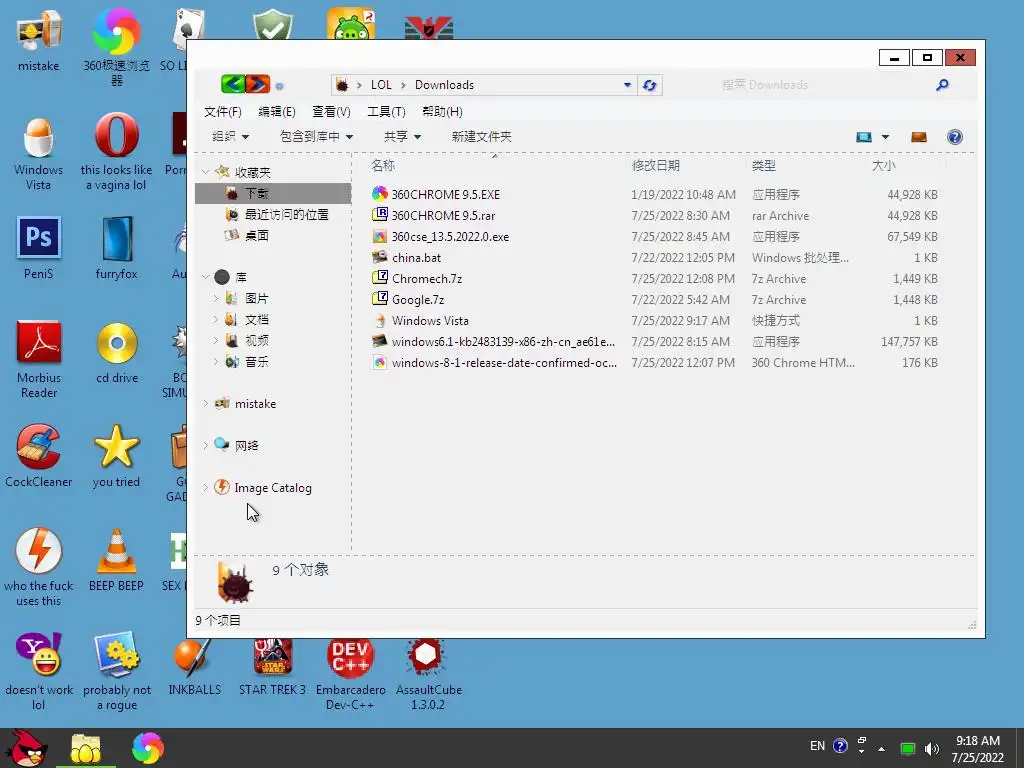The width and height of the screenshot is (1024, 768).
Task: Select the Google.7z file name
Action: coord(418,300)
